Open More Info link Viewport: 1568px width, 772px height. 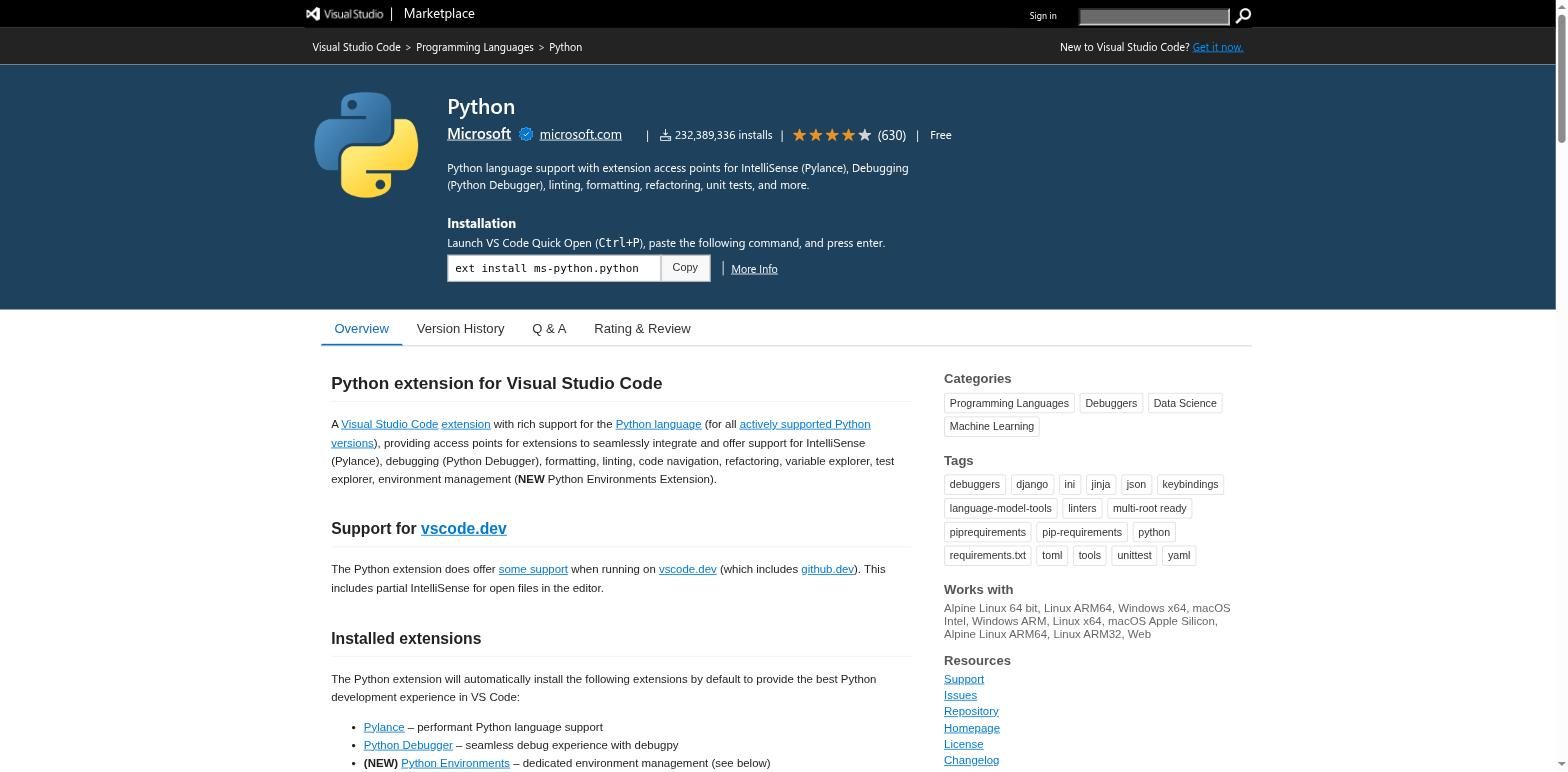[x=754, y=269]
